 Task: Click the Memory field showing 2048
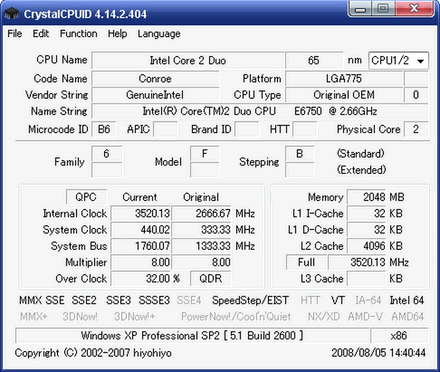367,197
